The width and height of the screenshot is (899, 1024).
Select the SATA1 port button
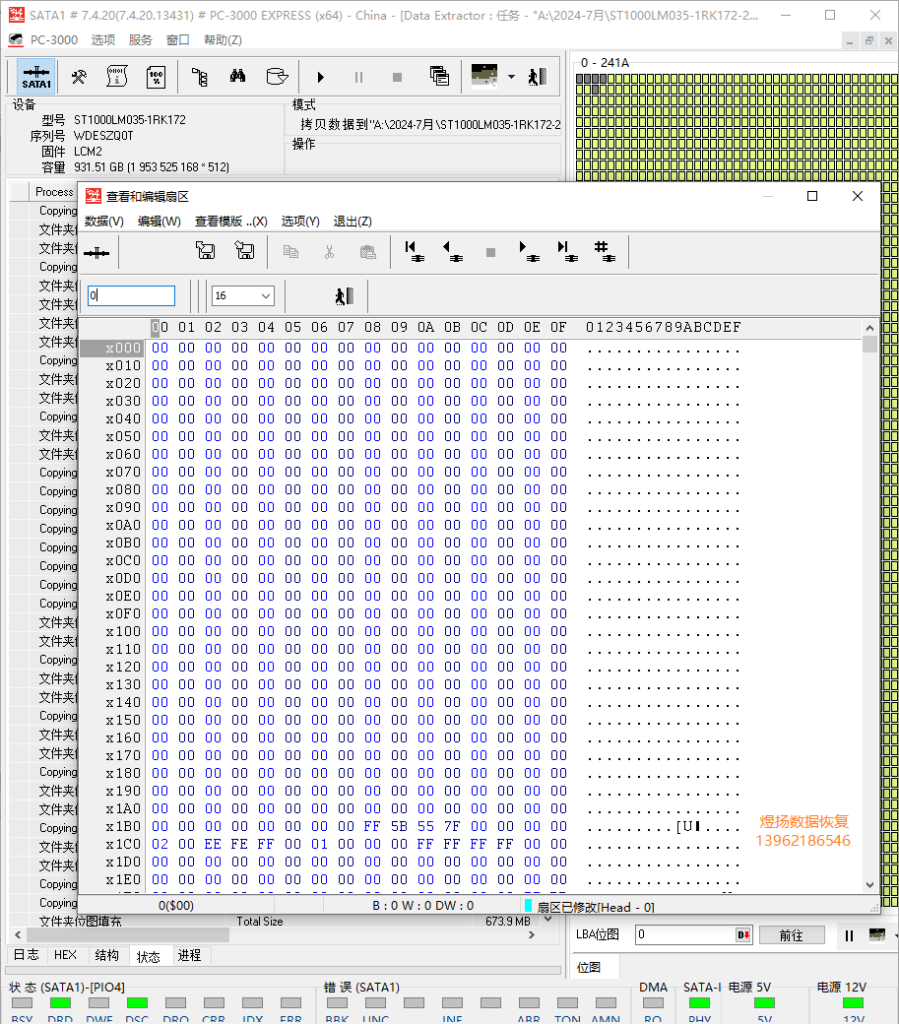coord(36,77)
